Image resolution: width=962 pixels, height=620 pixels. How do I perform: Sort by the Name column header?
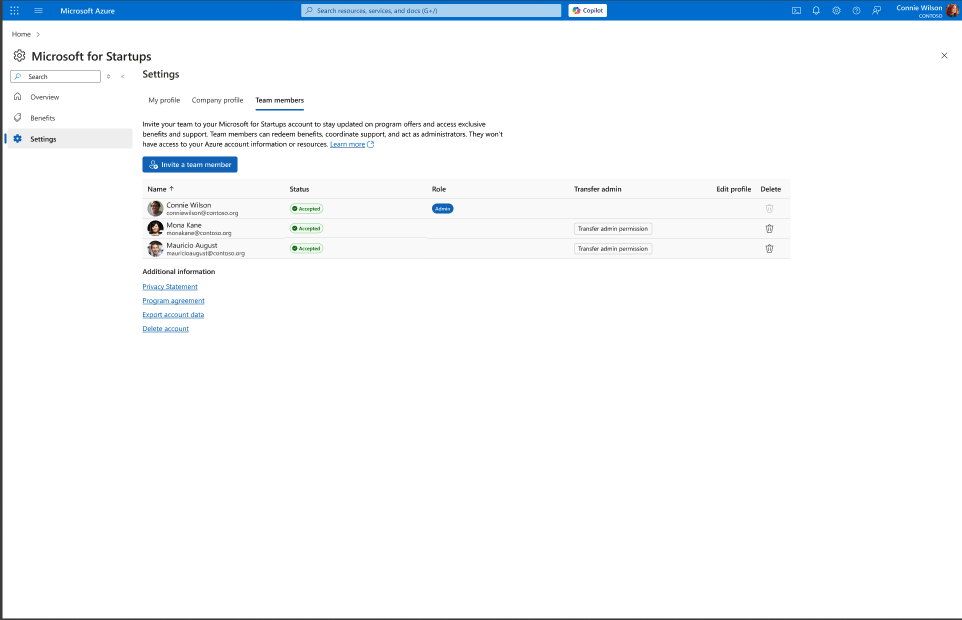pyautogui.click(x=161, y=189)
